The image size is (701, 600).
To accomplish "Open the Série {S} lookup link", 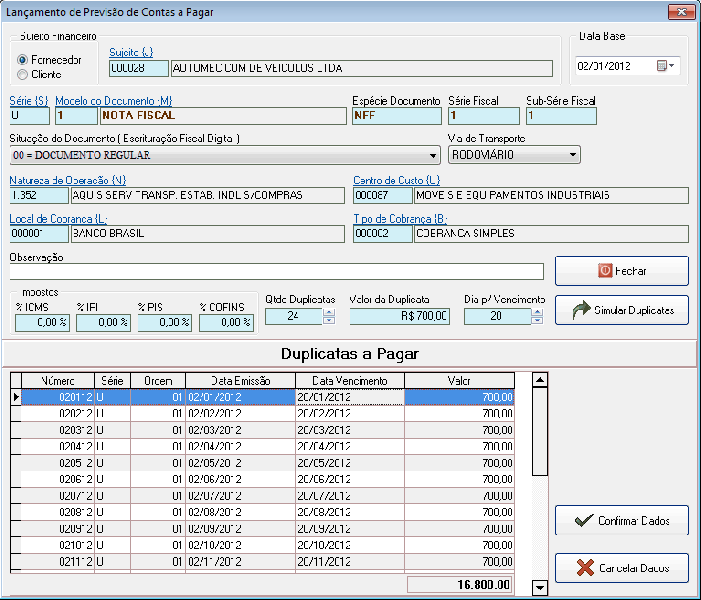I will tap(29, 101).
